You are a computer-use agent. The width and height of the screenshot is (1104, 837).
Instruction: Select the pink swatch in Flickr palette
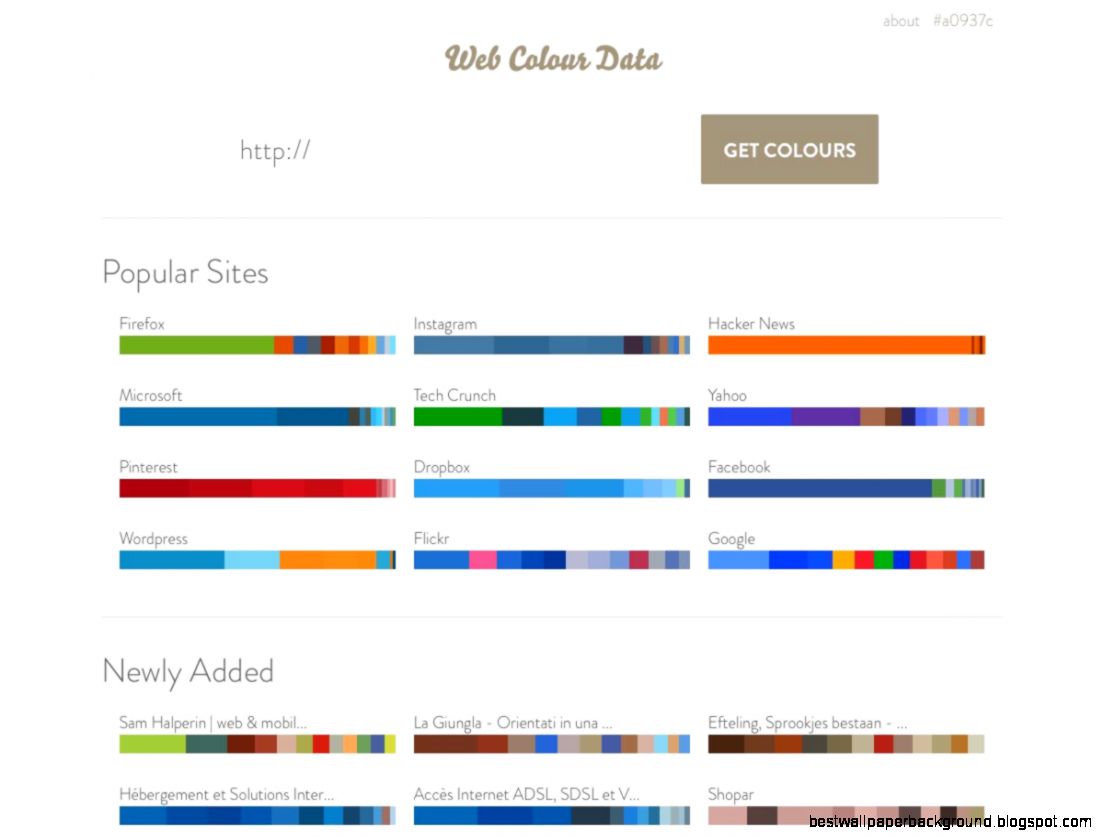coord(483,560)
